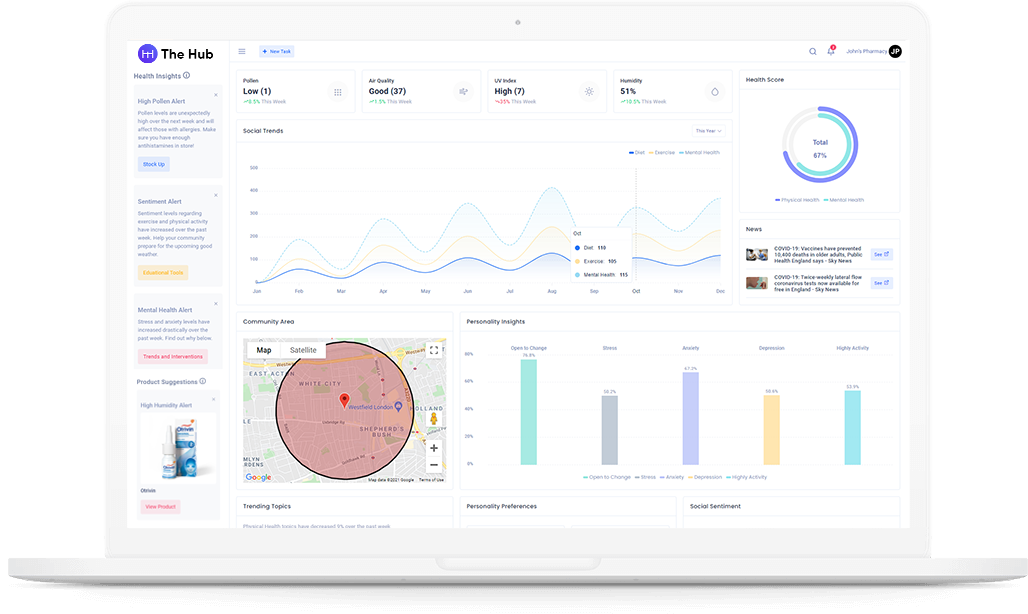Switch map to Satellite view
This screenshot has height=614, width=1028.
click(302, 350)
